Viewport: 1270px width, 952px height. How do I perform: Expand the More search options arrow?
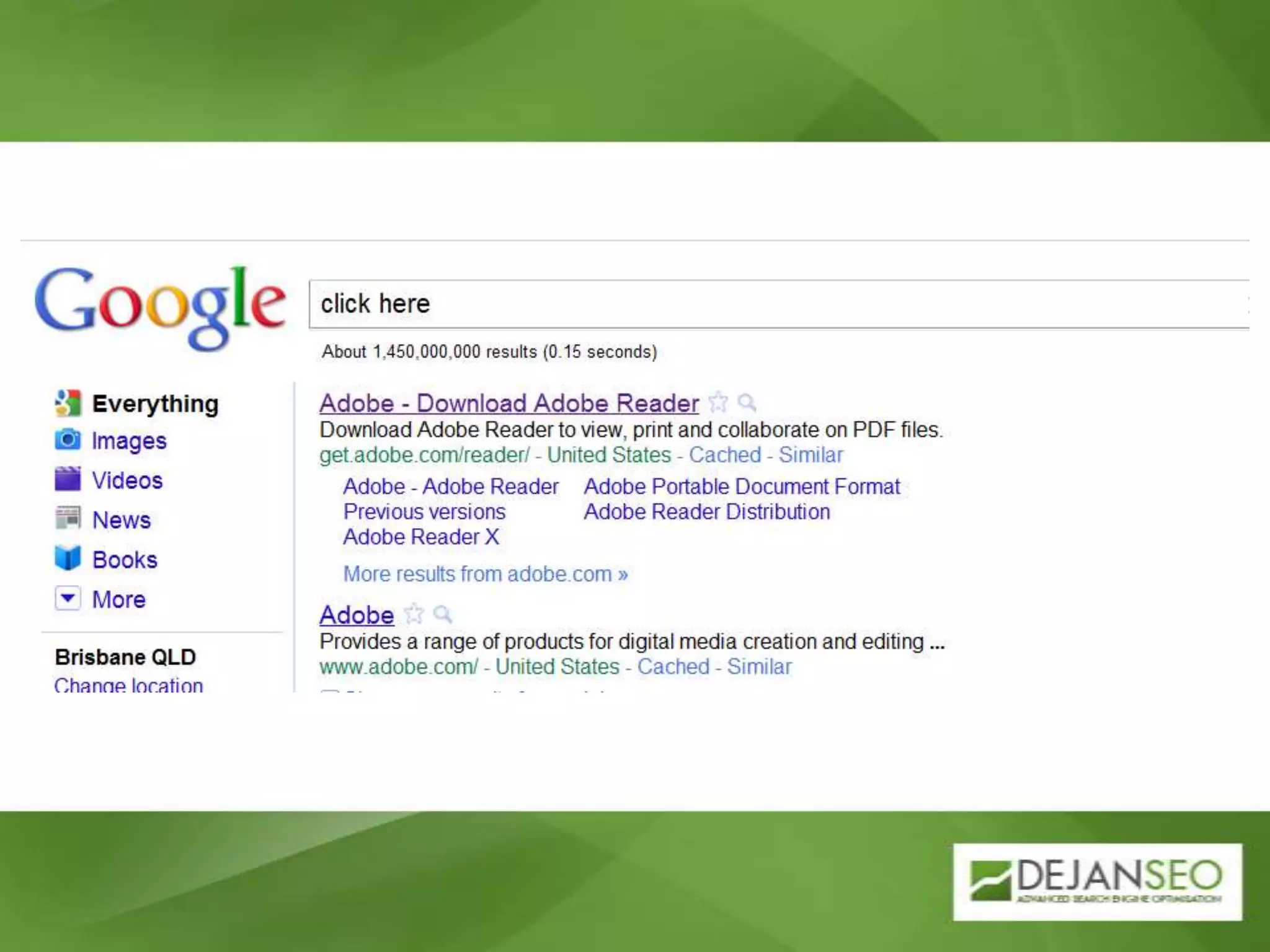(x=68, y=598)
